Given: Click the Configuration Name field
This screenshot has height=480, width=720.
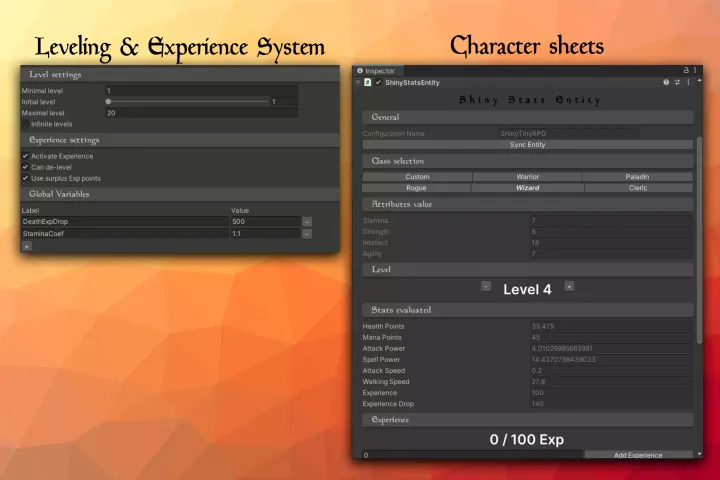Looking at the screenshot, I should tap(569, 134).
